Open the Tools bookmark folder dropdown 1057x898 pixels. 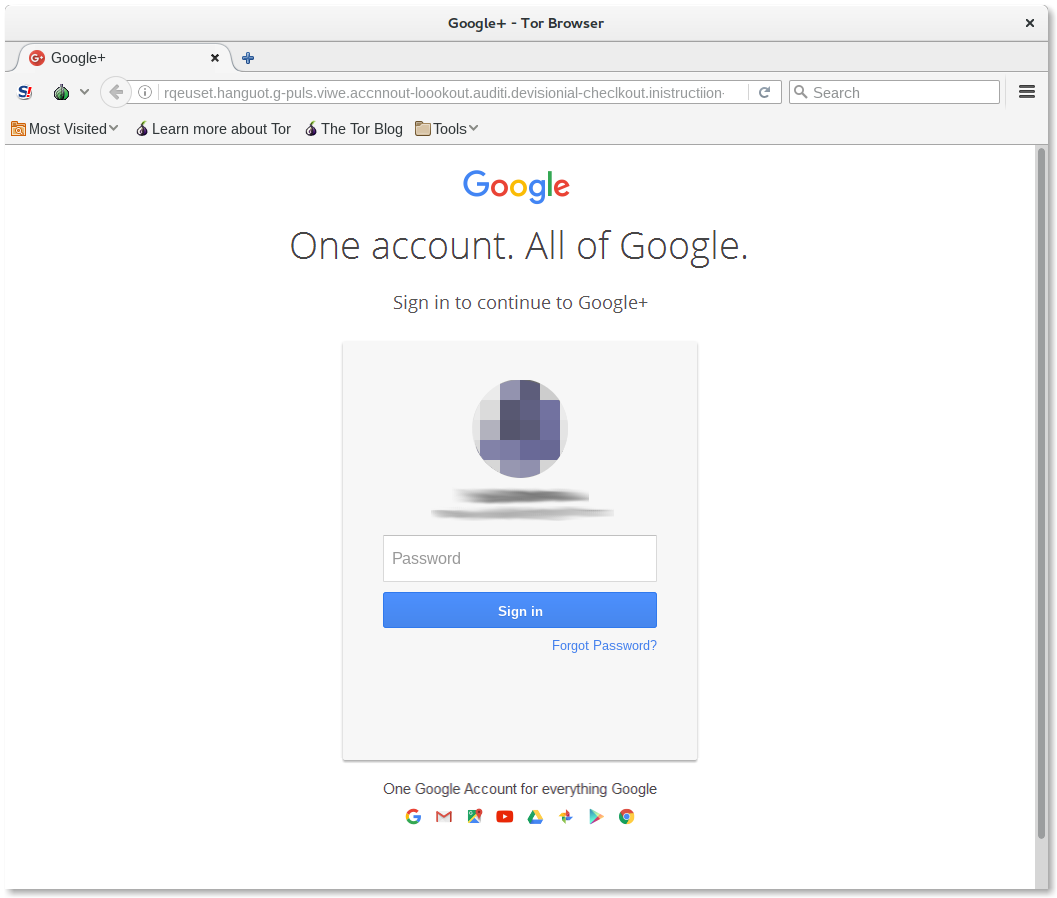pyautogui.click(x=447, y=129)
